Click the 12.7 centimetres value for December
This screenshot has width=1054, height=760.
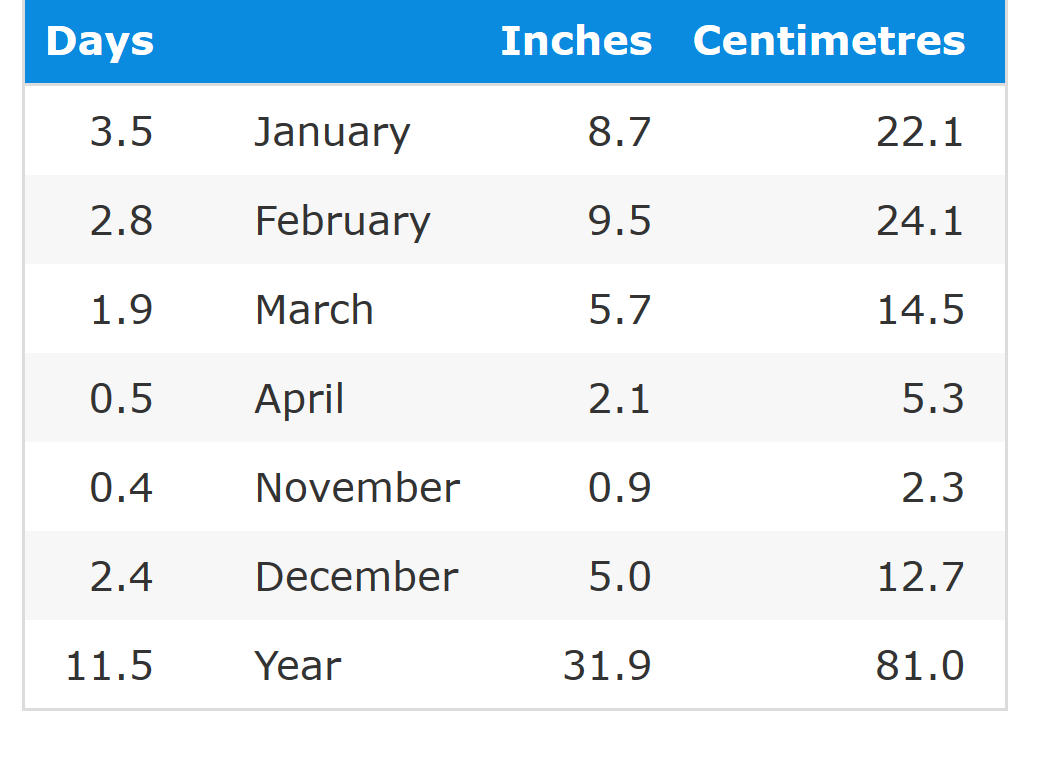point(920,577)
